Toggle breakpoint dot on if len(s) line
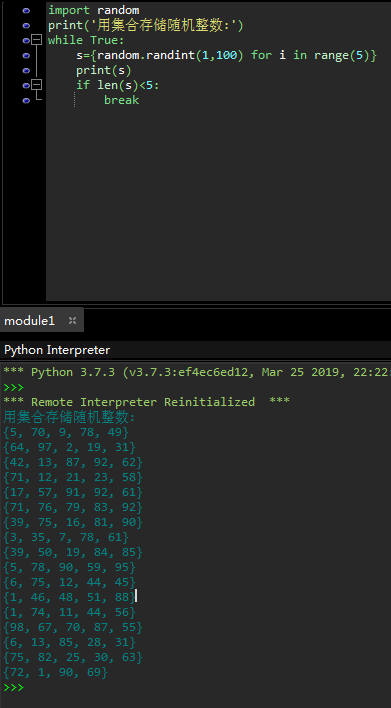391x708 pixels. tap(26, 85)
